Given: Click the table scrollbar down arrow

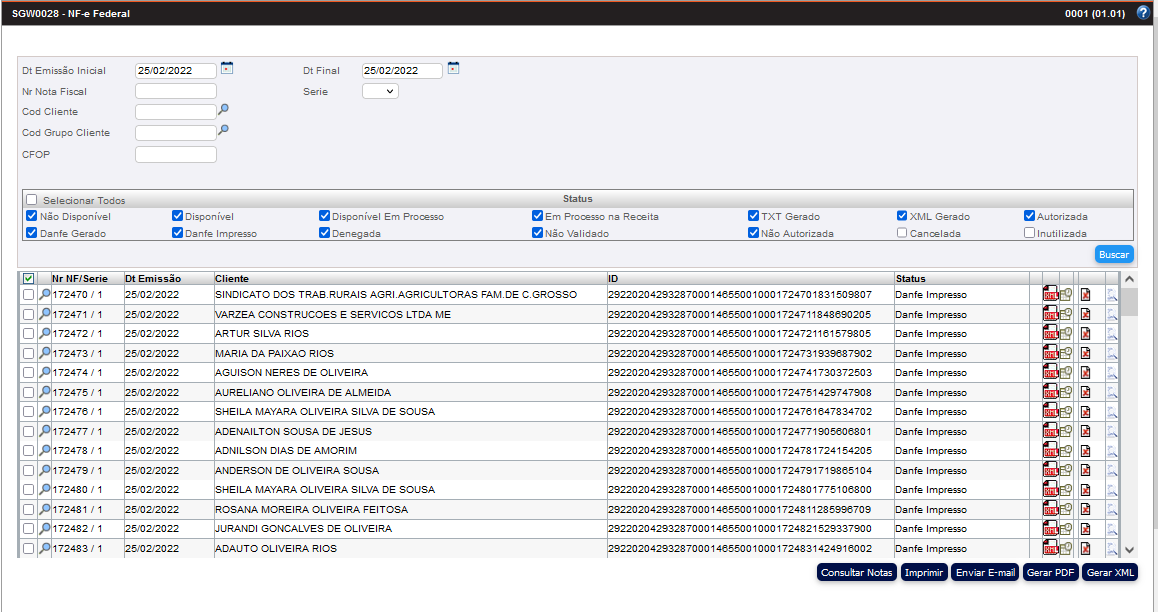Looking at the screenshot, I should point(1129,550).
